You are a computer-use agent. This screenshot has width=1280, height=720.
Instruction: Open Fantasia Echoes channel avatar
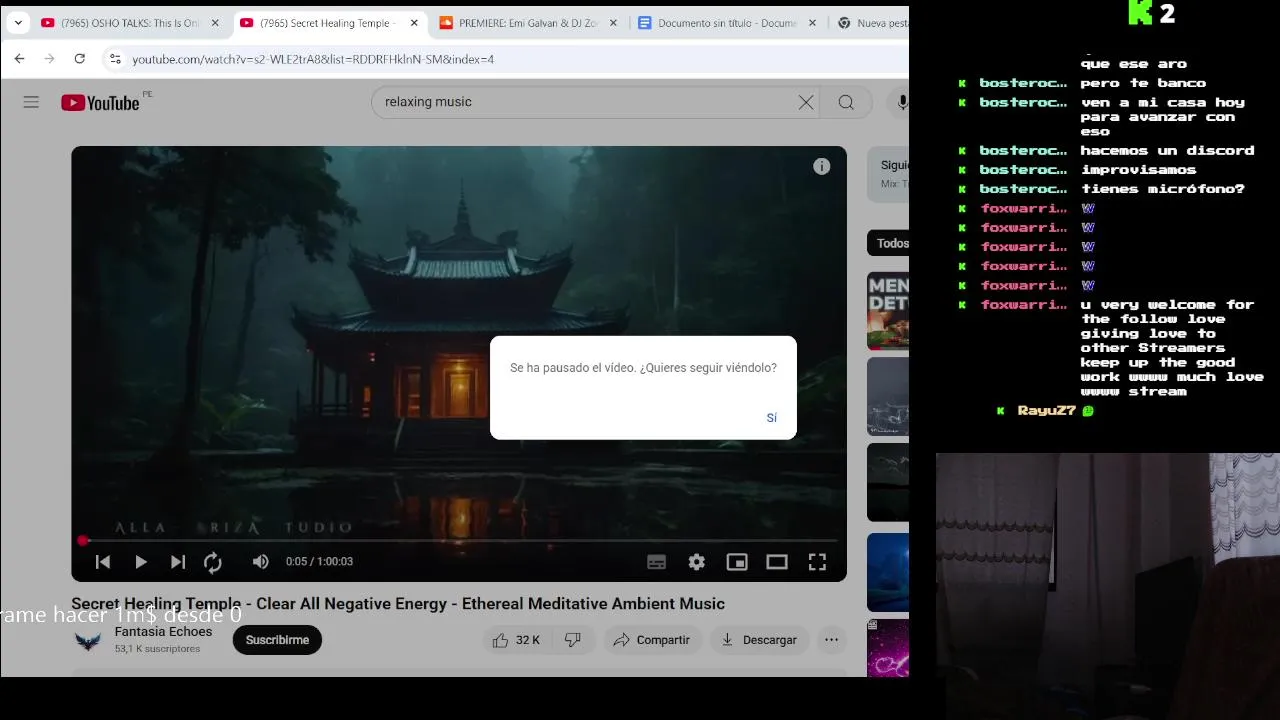(x=88, y=640)
